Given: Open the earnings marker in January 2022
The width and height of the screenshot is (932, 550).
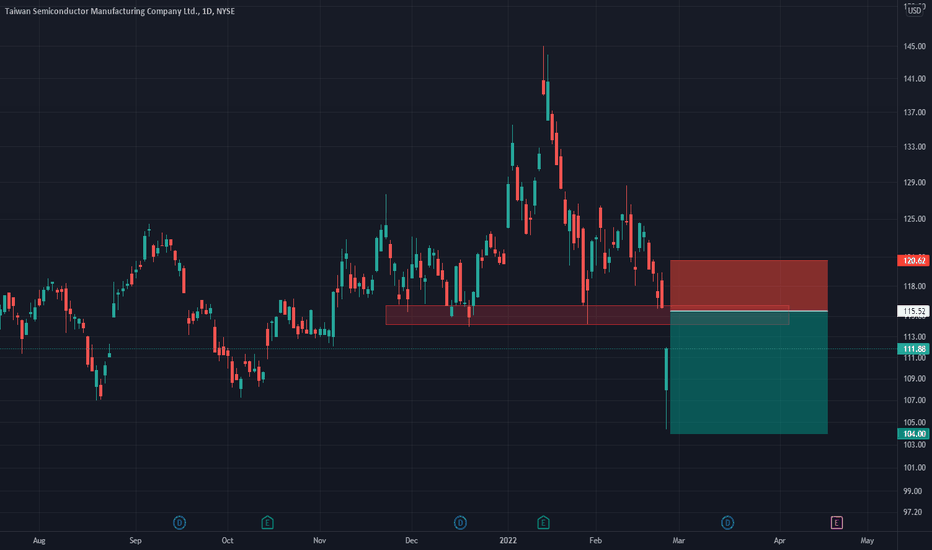Looking at the screenshot, I should click(543, 523).
